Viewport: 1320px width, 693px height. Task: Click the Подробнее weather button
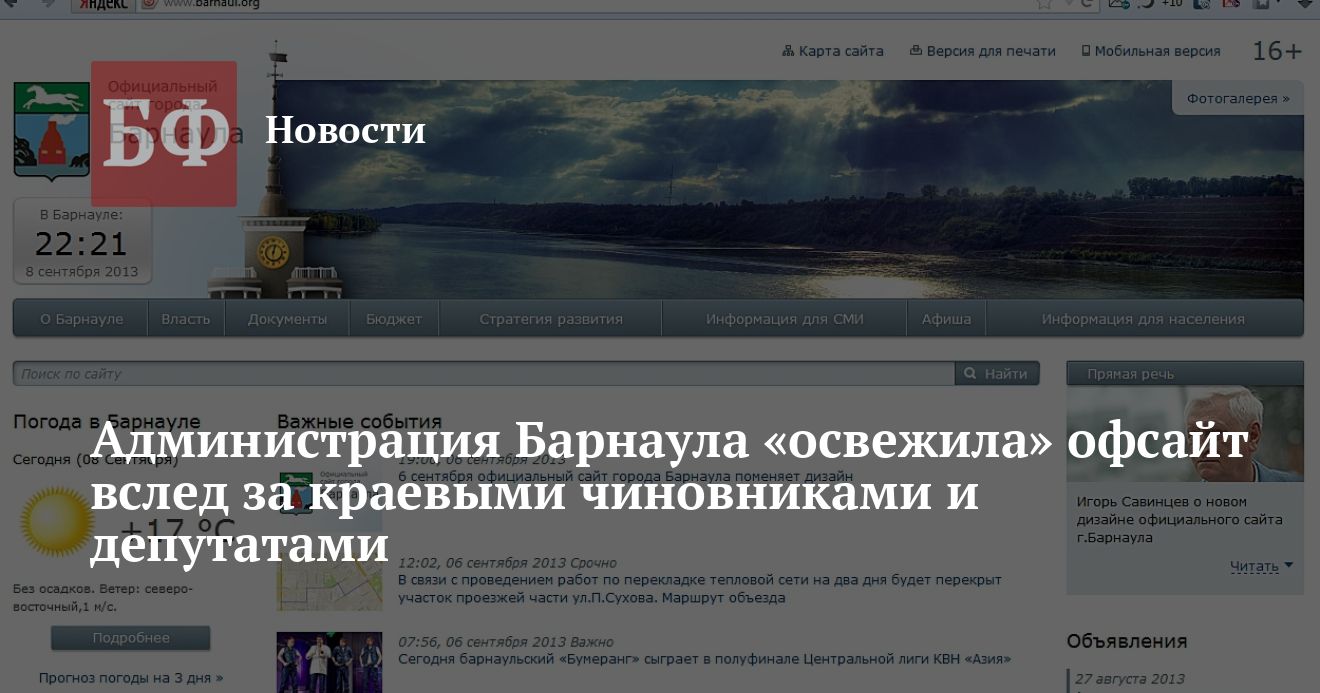coord(131,638)
